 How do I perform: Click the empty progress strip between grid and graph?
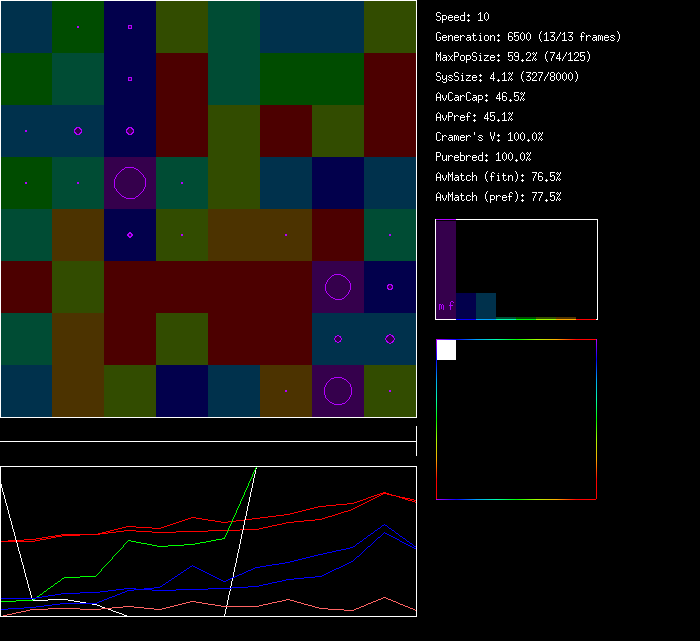coord(208,432)
